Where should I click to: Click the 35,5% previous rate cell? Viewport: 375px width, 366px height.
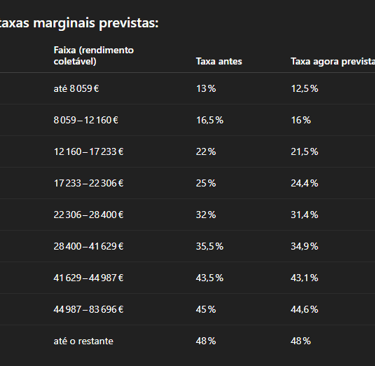[210, 246]
